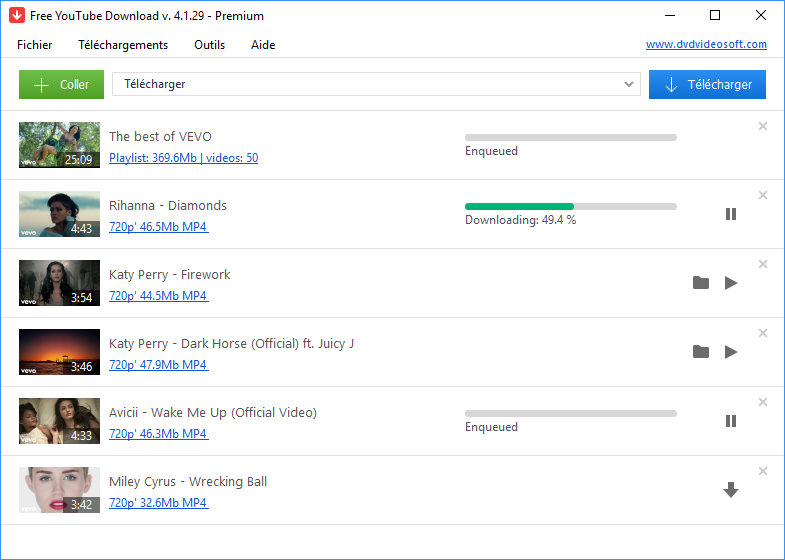Pause the enqueued Avicii - Wake Me Up download
Image resolution: width=785 pixels, height=560 pixels.
731,421
